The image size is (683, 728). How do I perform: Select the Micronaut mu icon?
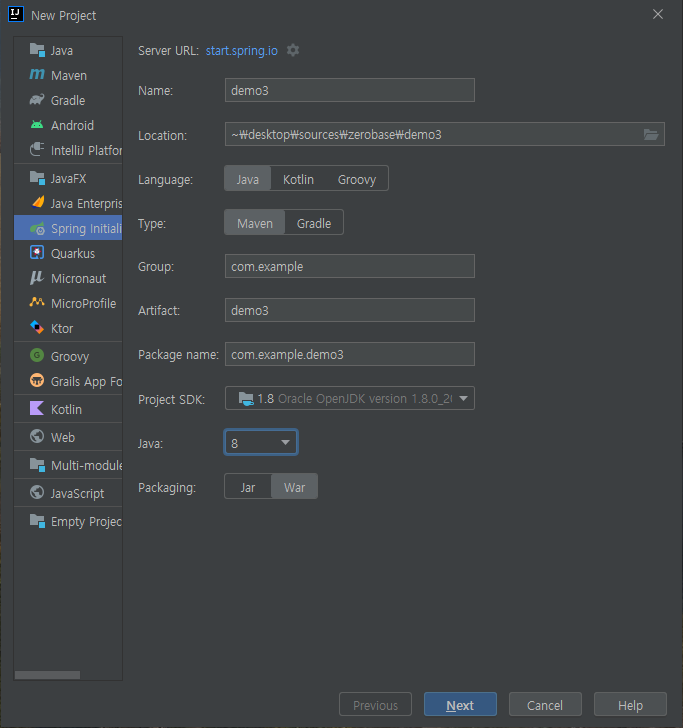click(x=37, y=278)
